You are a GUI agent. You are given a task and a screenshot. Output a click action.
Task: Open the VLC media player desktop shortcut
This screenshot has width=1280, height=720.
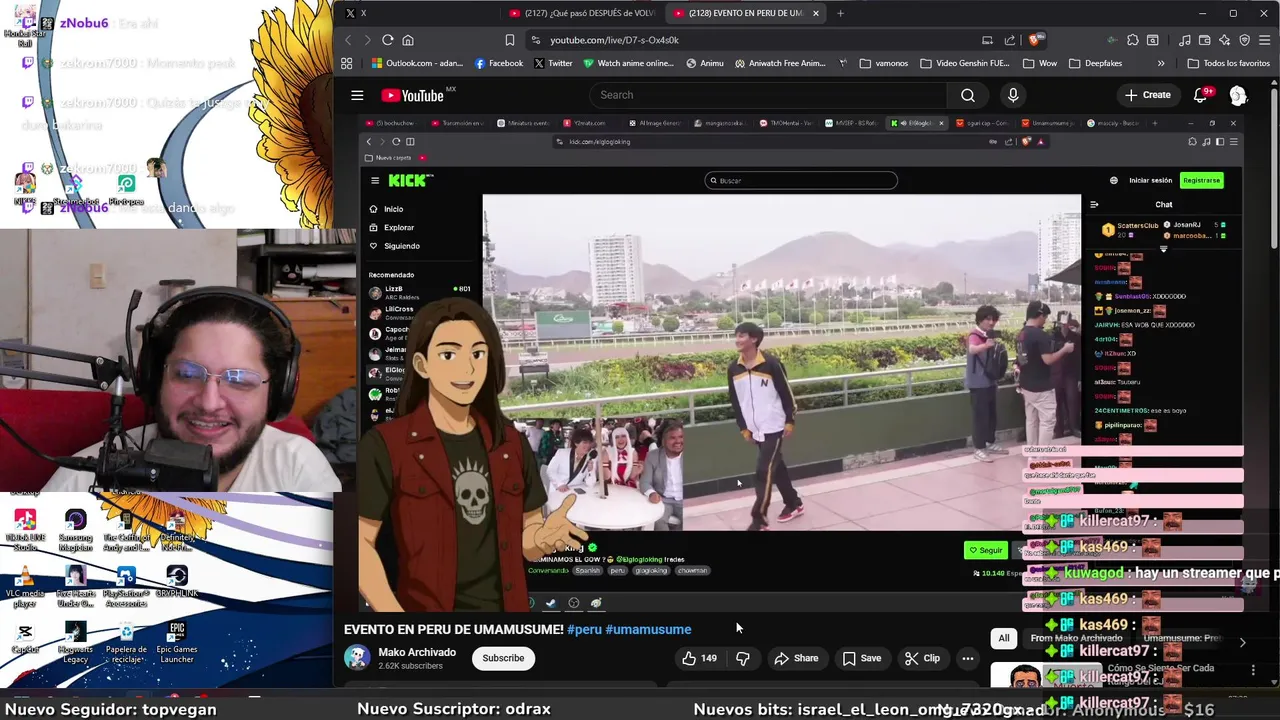(x=25, y=585)
